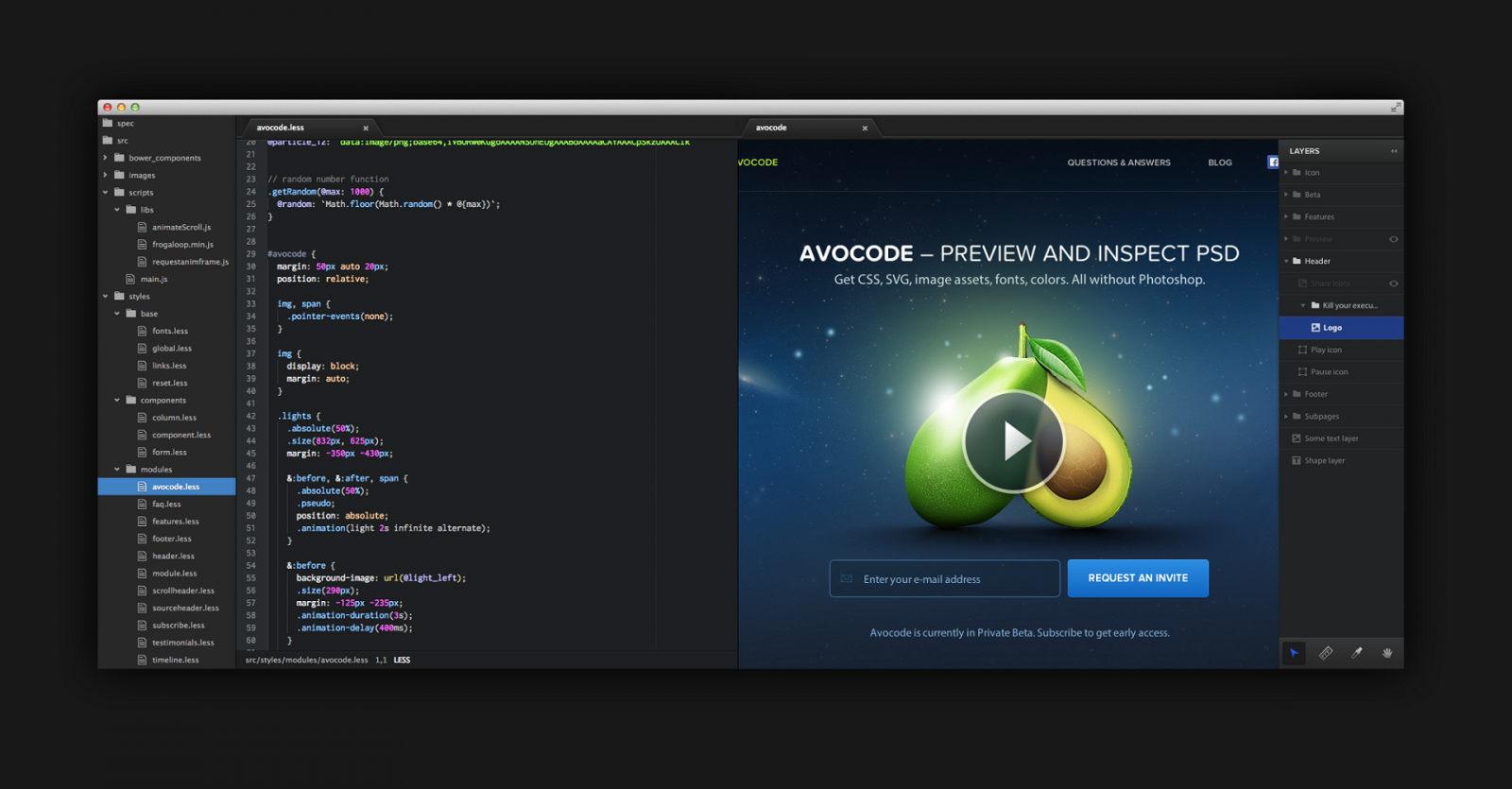Expand the bower_components folder

click(105, 158)
